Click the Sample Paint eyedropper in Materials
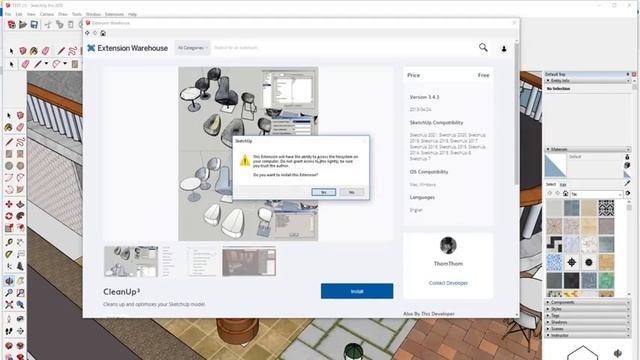 pos(627,183)
